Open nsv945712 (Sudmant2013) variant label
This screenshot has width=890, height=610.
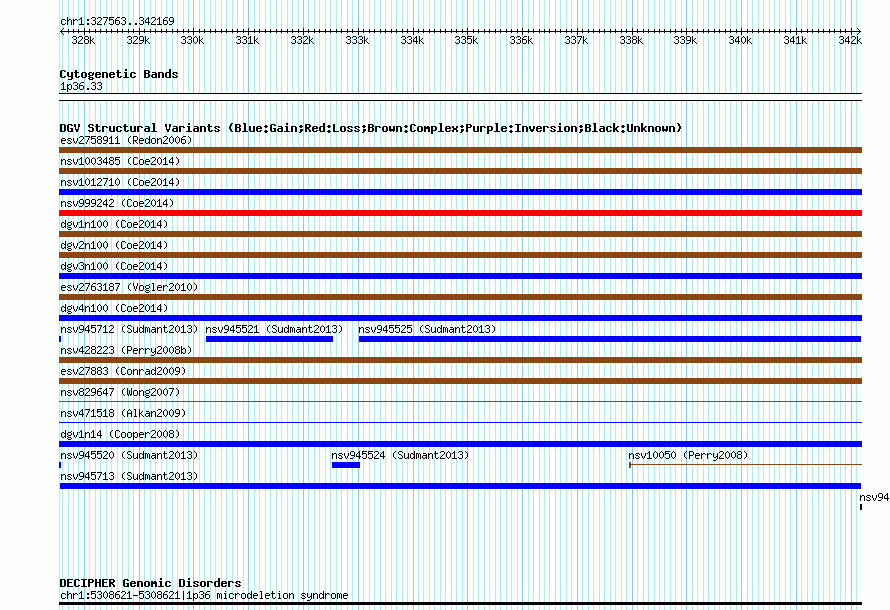(x=129, y=329)
